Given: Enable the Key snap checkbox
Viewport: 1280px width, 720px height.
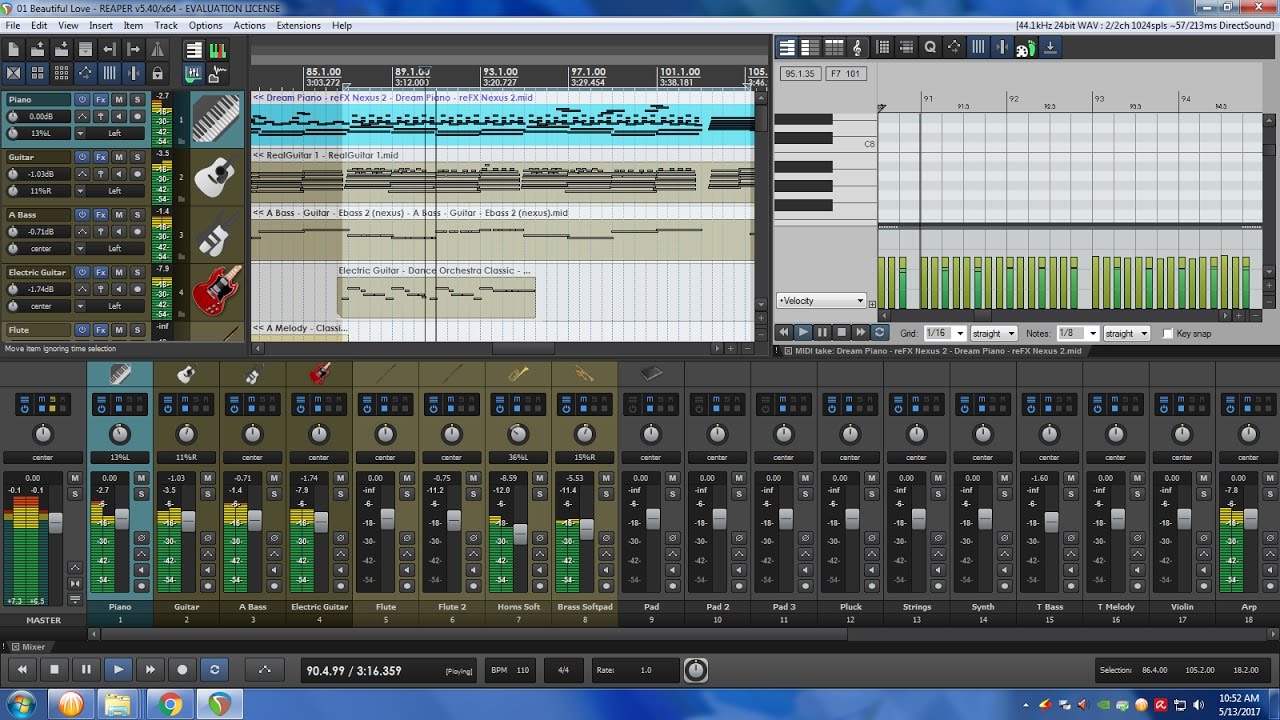Looking at the screenshot, I should pos(1167,333).
